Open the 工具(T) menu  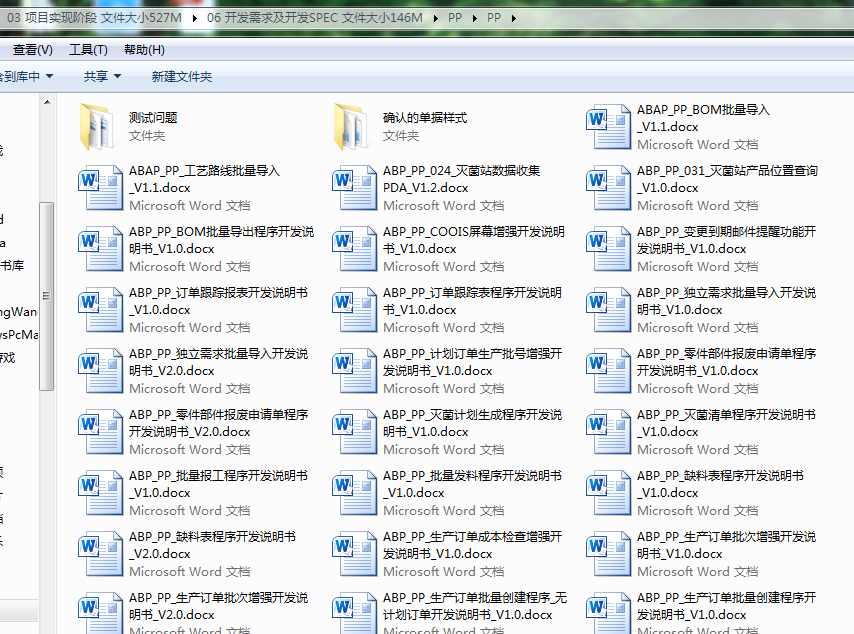tap(88, 50)
